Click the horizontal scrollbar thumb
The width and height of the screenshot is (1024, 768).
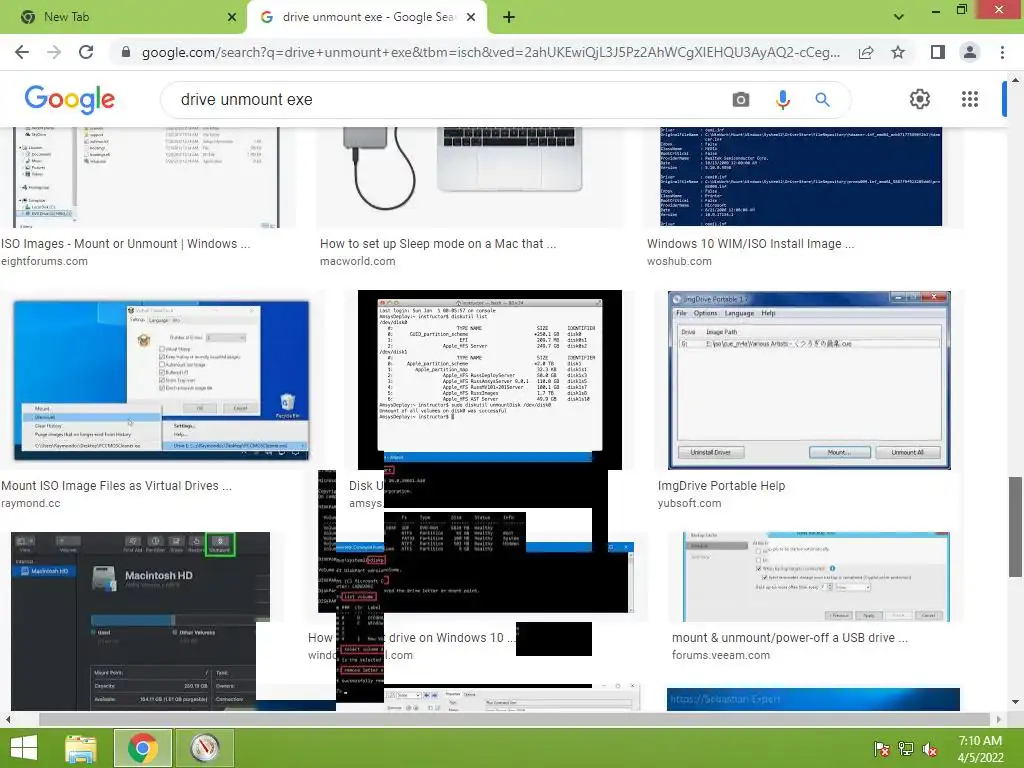tap(516, 719)
